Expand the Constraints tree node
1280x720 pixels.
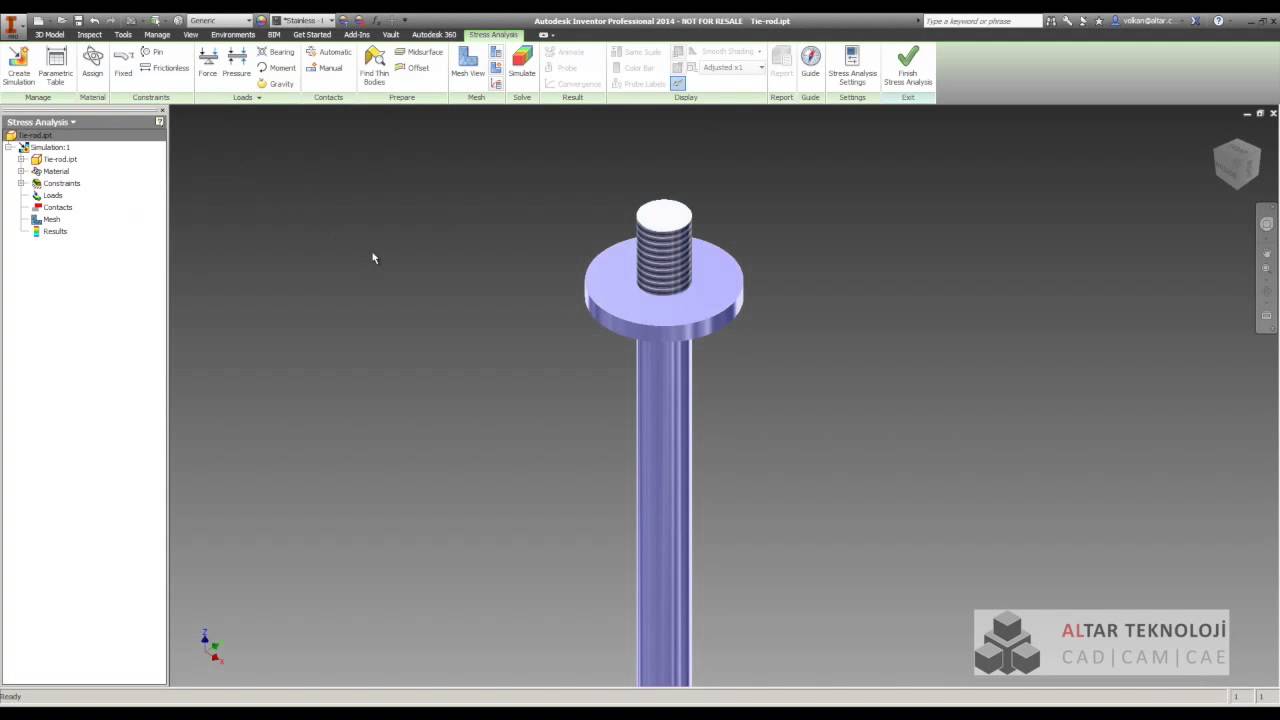[21, 183]
